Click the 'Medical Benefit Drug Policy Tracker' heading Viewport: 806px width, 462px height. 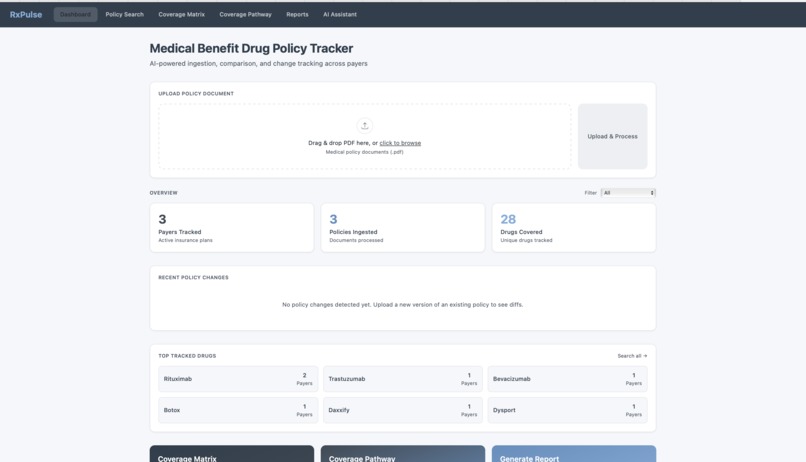(x=251, y=48)
